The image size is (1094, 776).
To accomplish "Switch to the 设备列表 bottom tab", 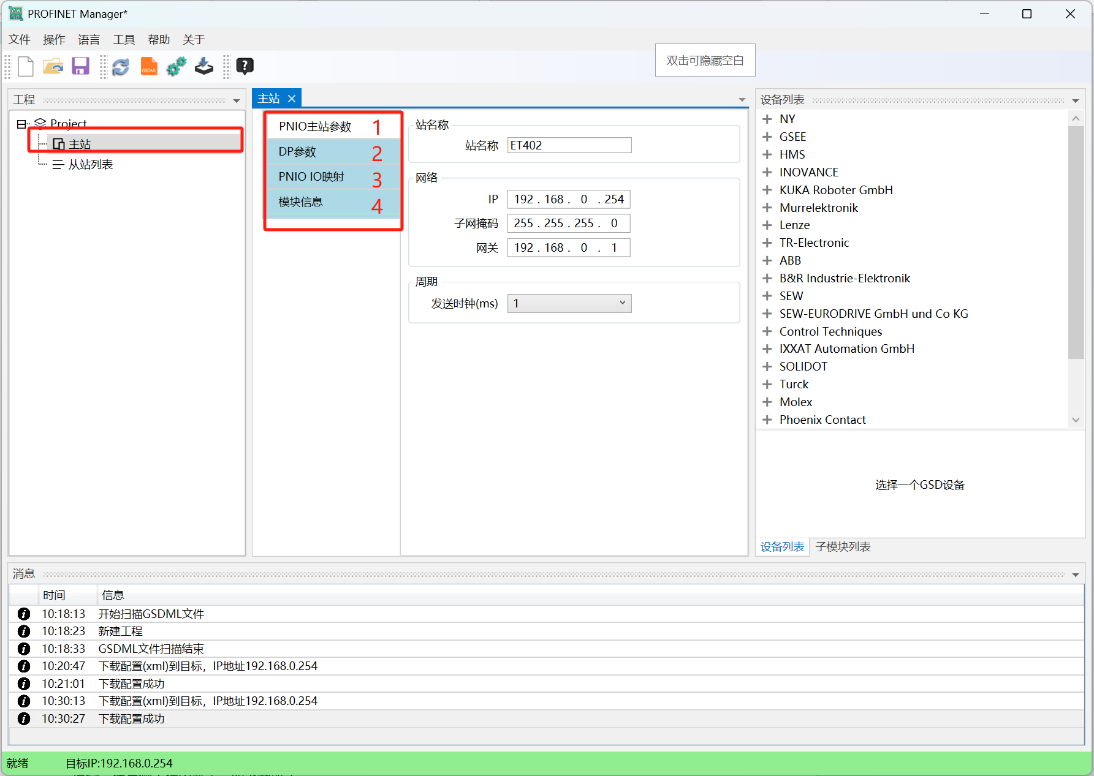I will 782,547.
